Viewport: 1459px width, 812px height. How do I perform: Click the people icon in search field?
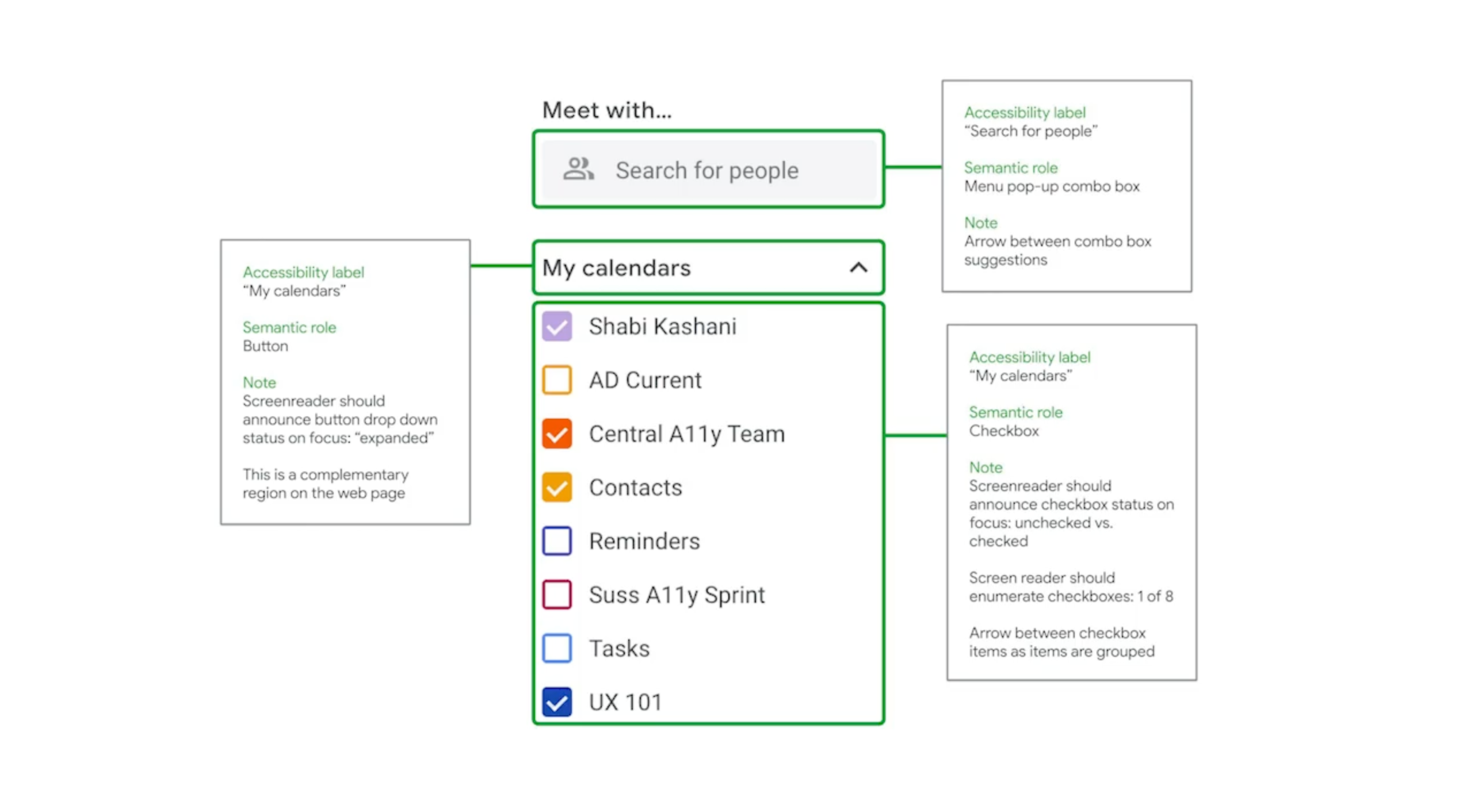point(578,170)
